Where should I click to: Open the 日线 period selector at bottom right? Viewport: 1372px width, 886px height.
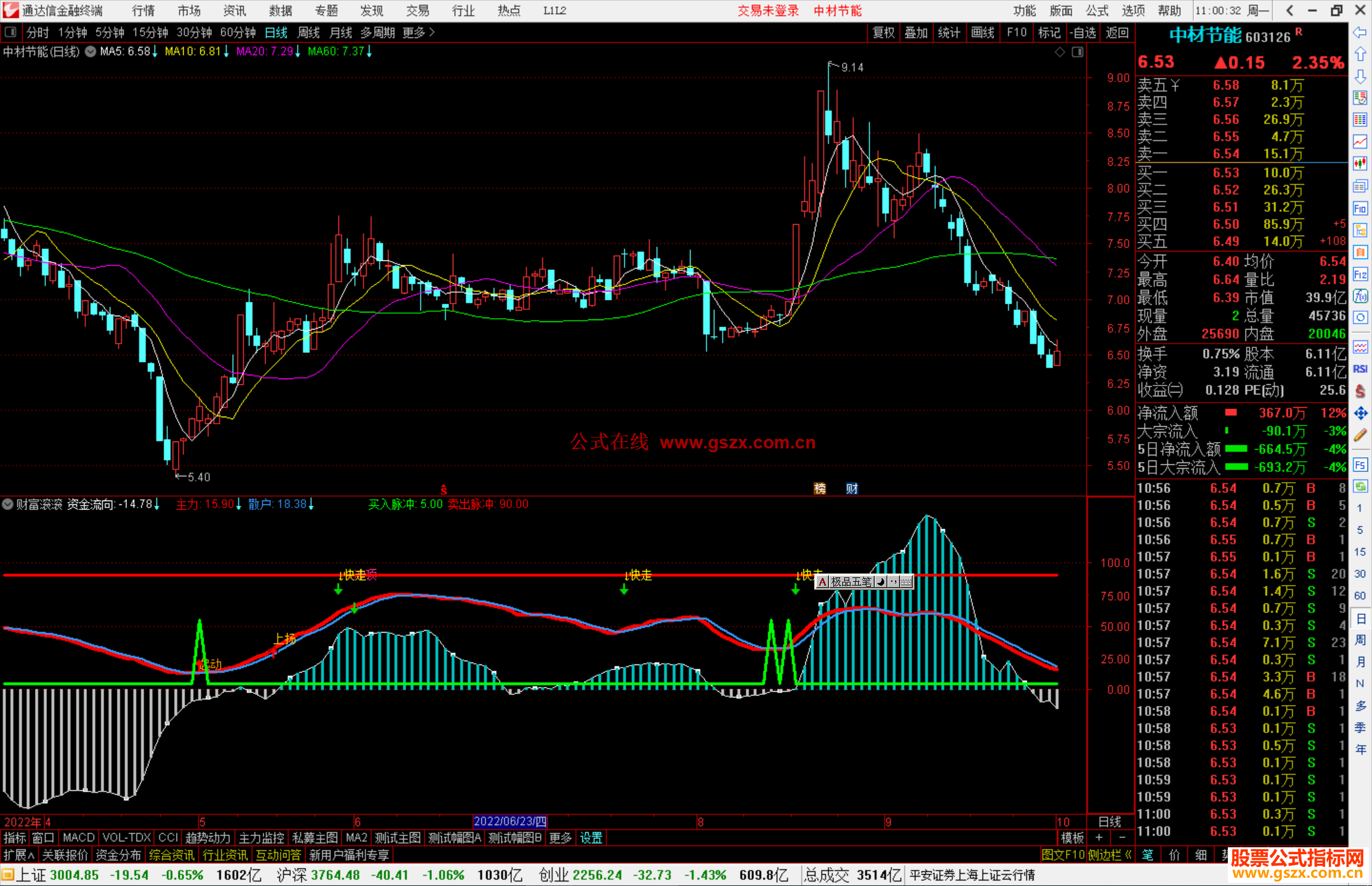point(1110,822)
